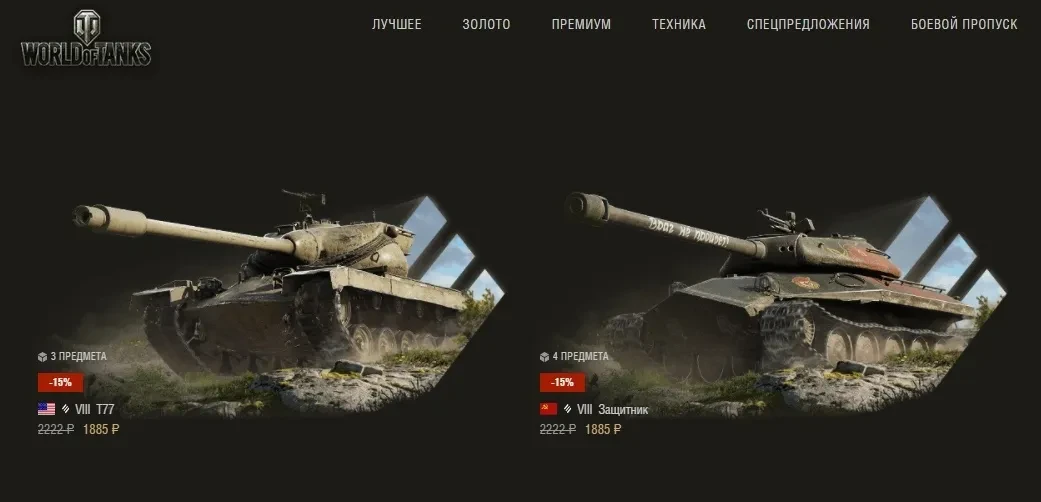Click the World of Tanks logo

pyautogui.click(x=86, y=39)
